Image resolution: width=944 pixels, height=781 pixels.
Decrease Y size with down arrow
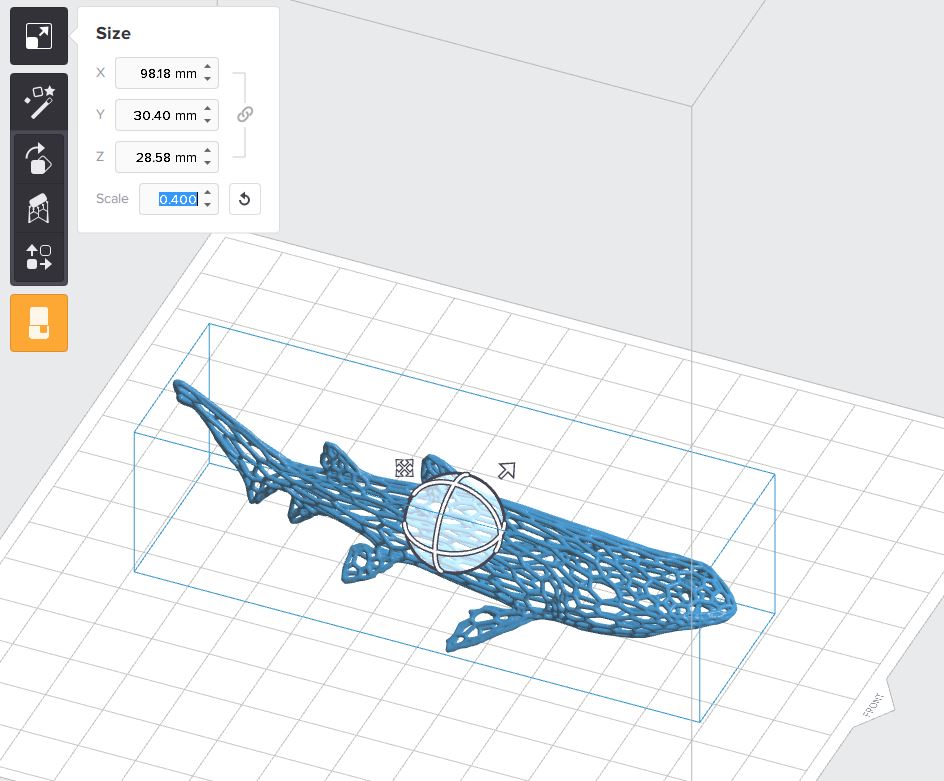point(208,121)
